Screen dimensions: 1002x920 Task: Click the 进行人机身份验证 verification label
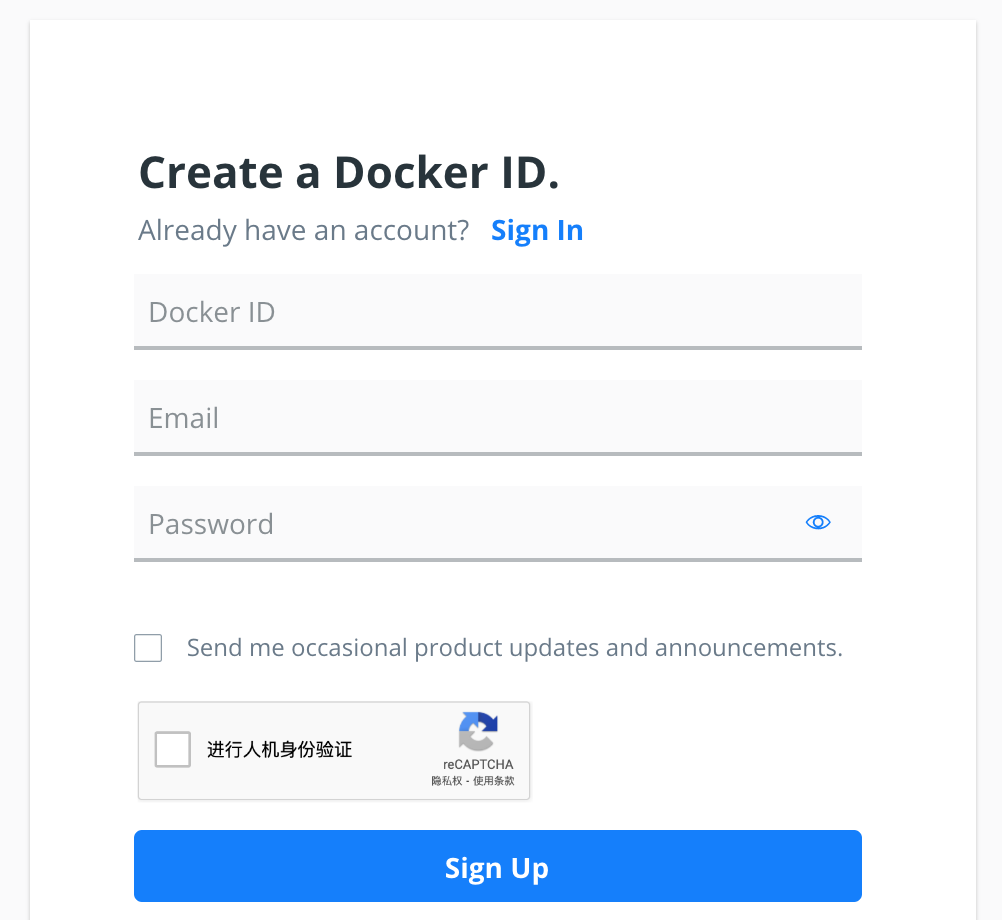(279, 750)
